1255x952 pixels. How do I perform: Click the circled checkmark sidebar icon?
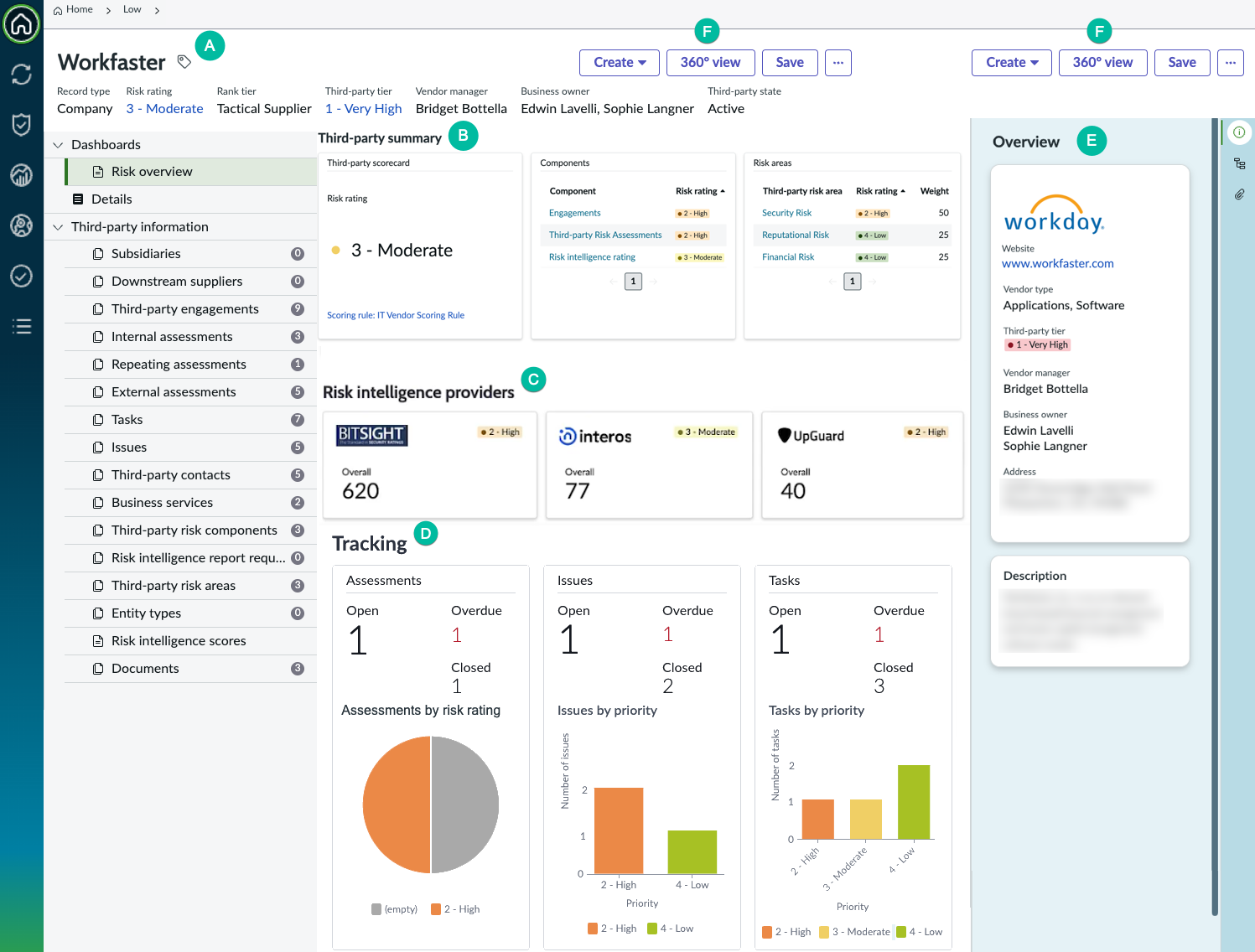[x=22, y=276]
